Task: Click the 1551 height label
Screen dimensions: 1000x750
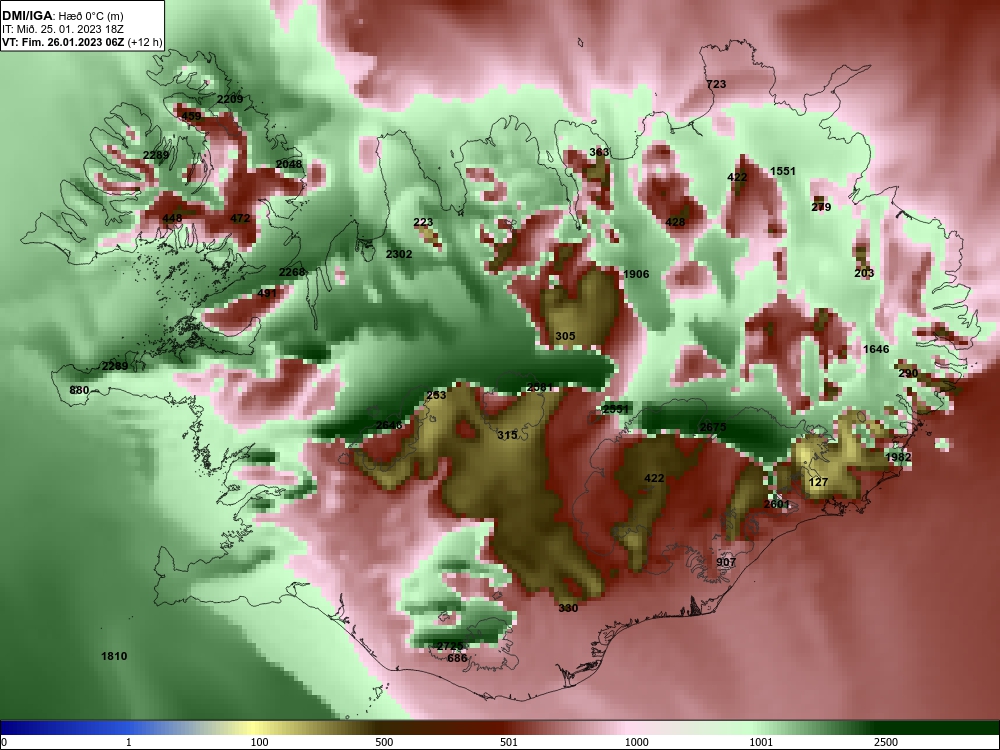Action: [783, 171]
